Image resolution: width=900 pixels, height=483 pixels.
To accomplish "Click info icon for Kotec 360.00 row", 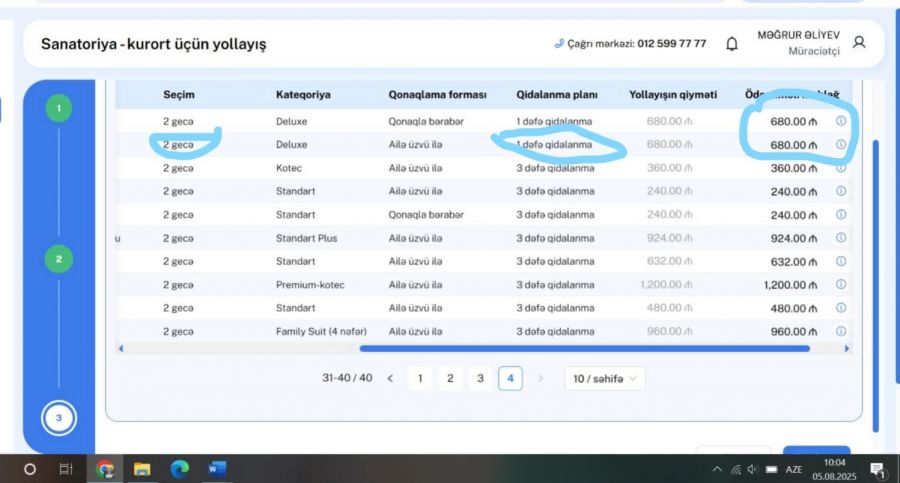I will point(841,168).
